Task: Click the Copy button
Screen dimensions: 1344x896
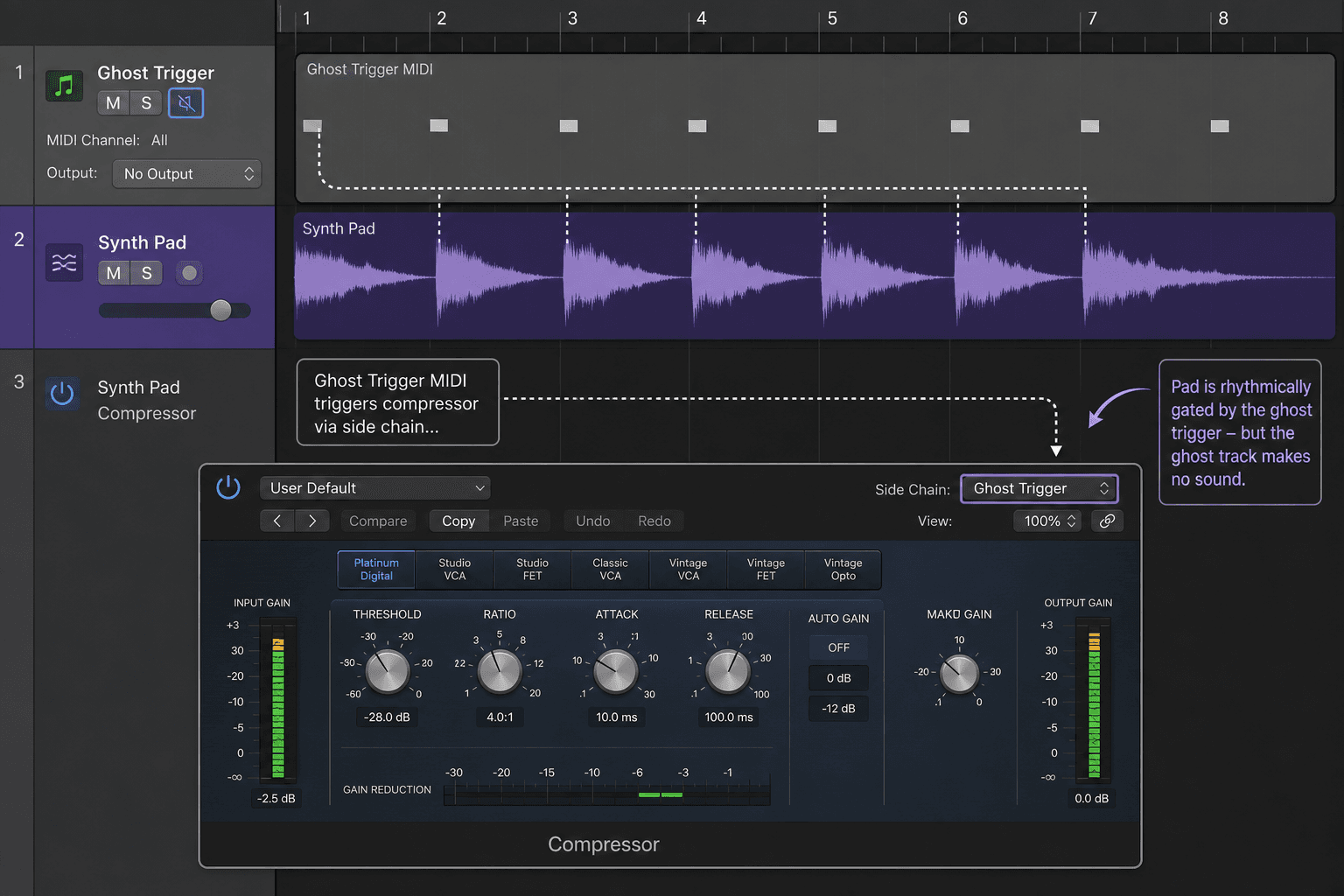Action: [458, 521]
